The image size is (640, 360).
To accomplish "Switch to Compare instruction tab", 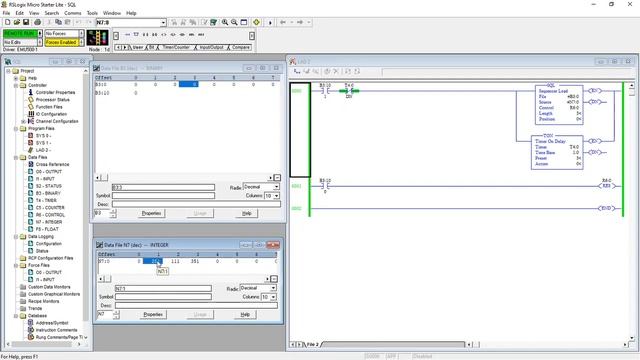I will (x=240, y=47).
